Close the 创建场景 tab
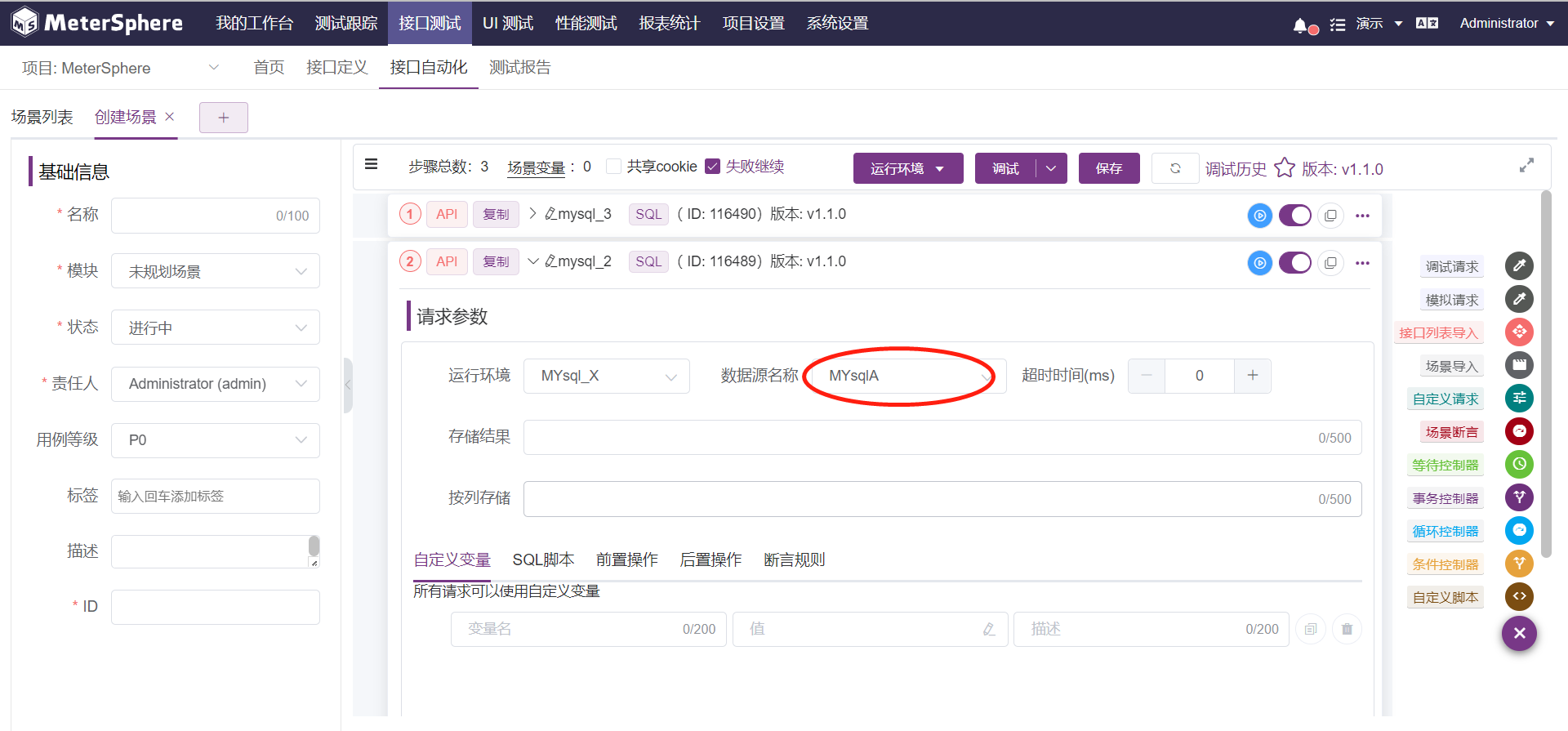This screenshot has height=731, width=1568. coord(170,117)
